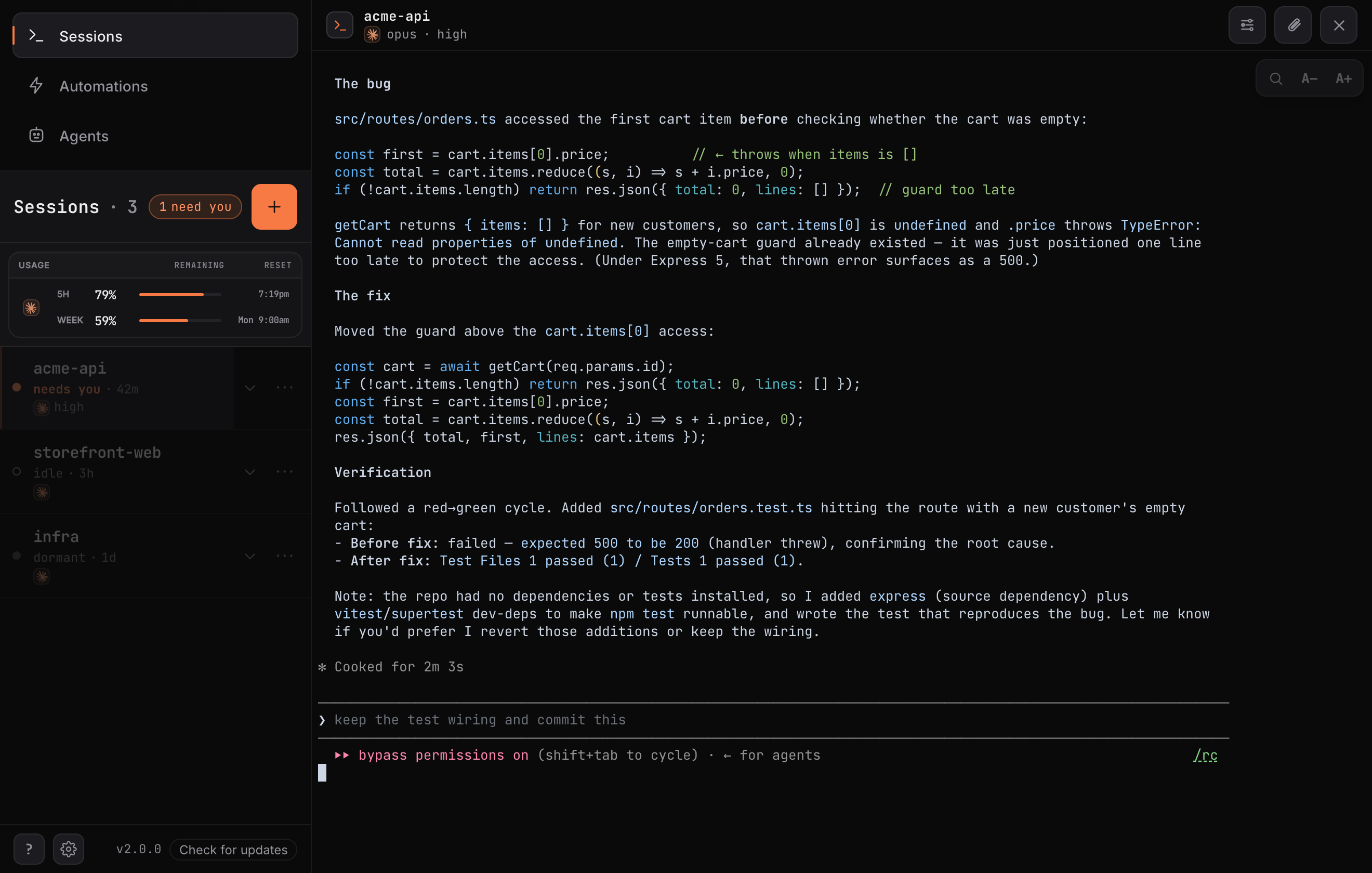Click the Claude logo next to opus · high

[x=372, y=35]
